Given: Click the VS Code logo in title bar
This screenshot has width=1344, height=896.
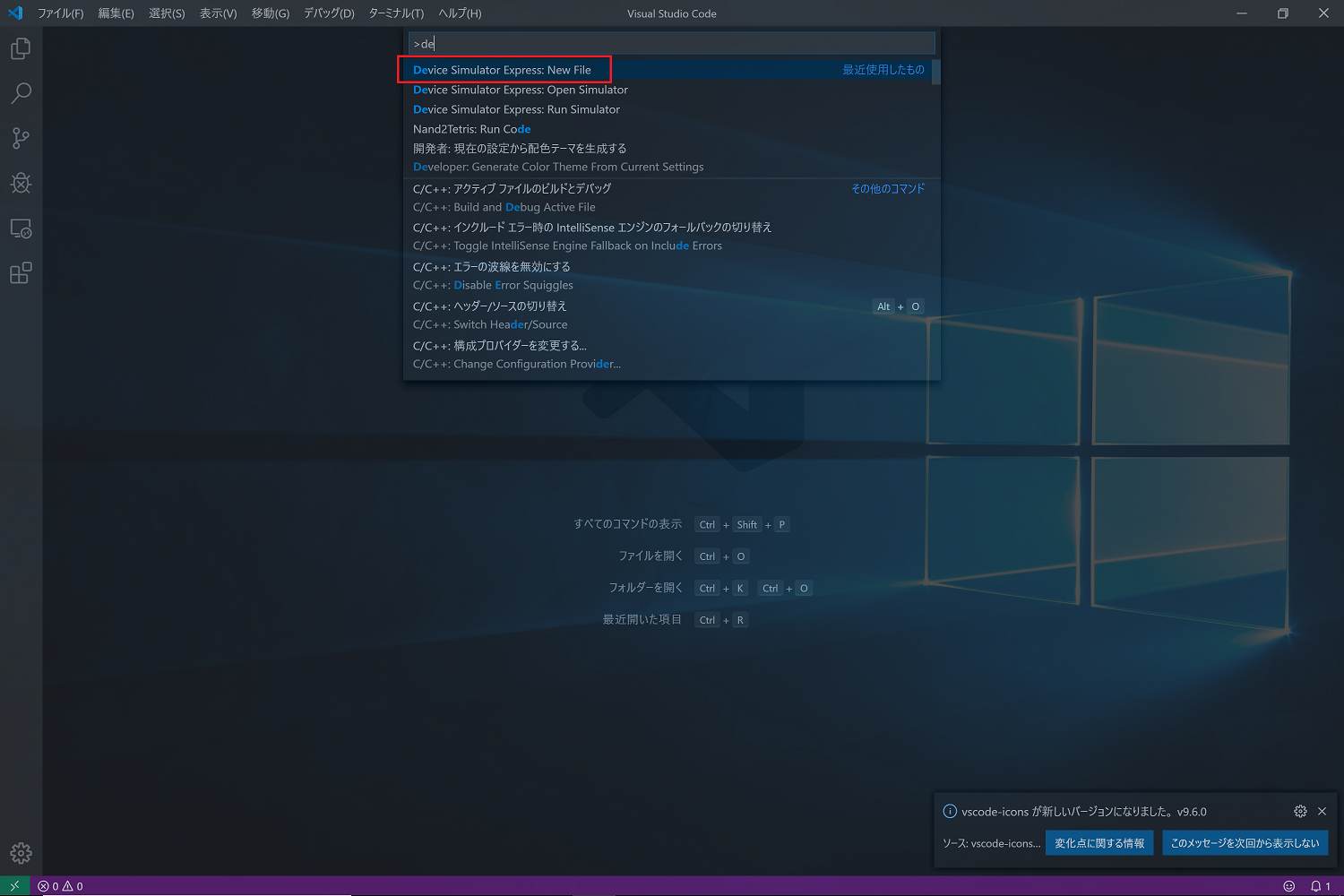Looking at the screenshot, I should coord(15,13).
